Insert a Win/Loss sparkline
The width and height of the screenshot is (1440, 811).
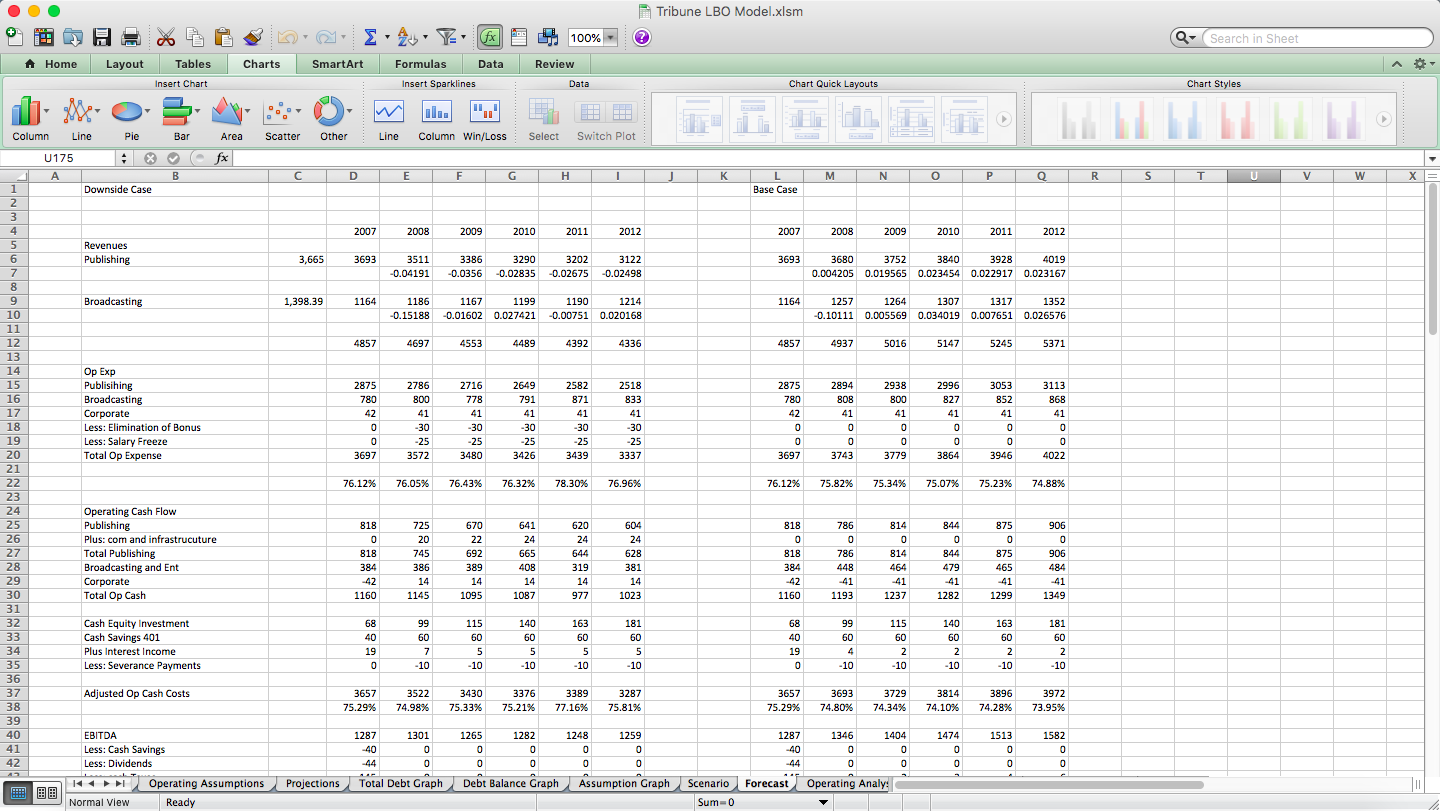[x=485, y=112]
